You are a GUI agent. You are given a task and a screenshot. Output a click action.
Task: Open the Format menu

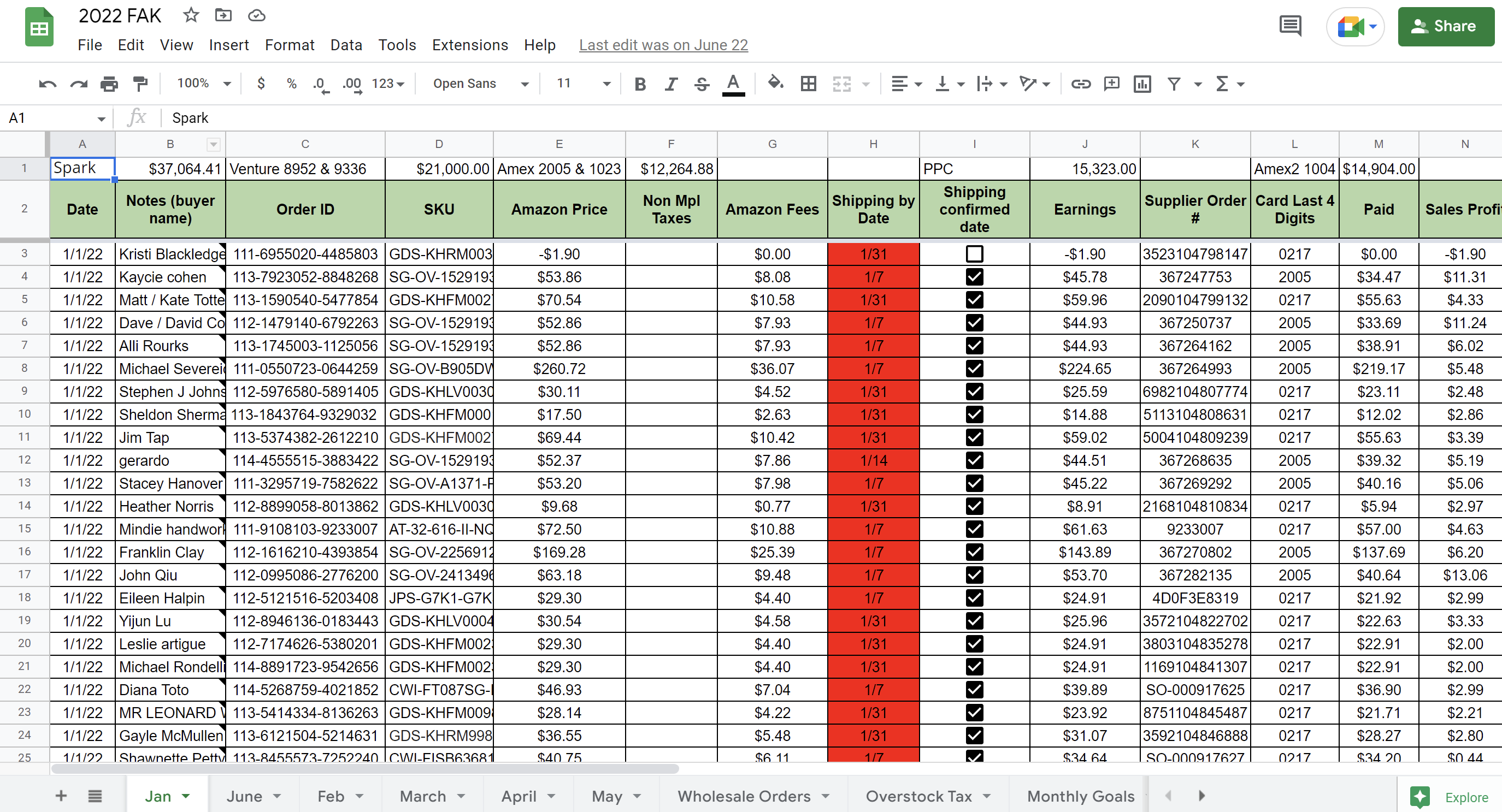(x=289, y=45)
